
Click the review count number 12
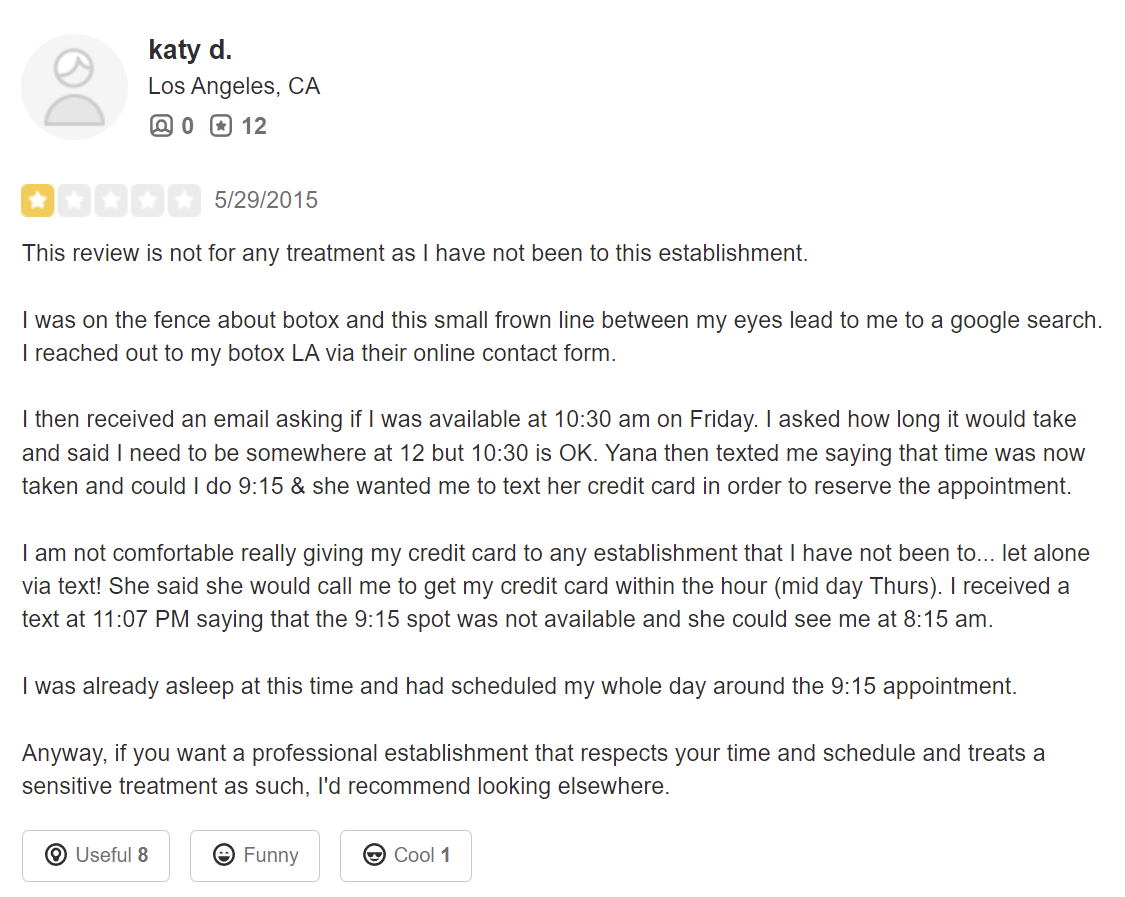point(254,126)
